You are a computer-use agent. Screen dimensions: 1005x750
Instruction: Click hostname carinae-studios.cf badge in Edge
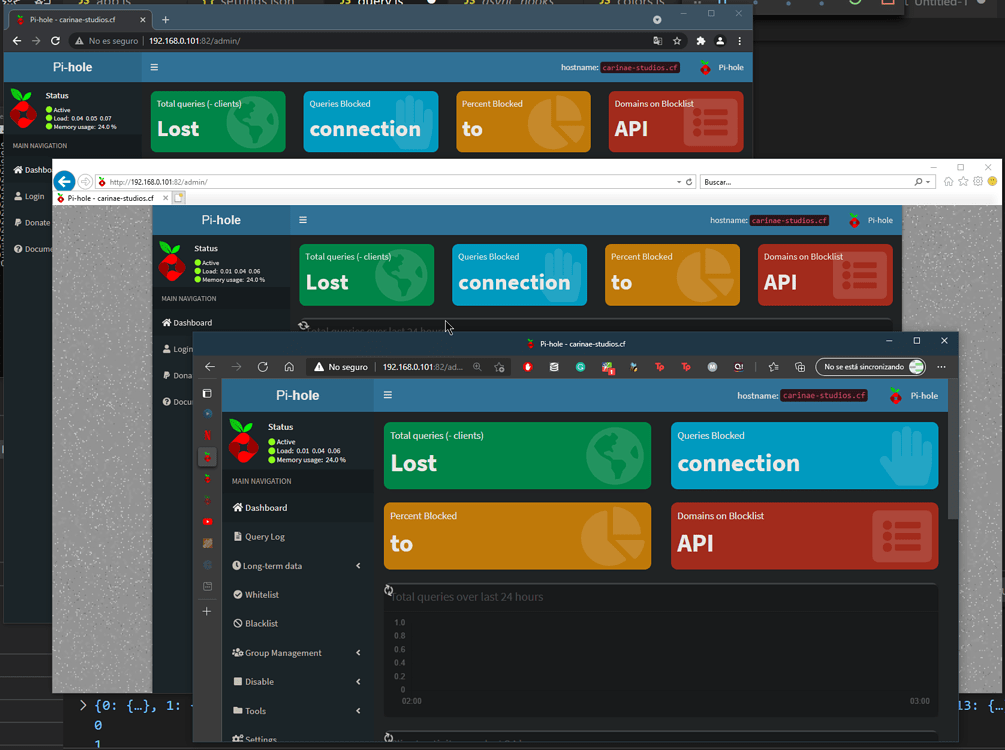(x=824, y=396)
